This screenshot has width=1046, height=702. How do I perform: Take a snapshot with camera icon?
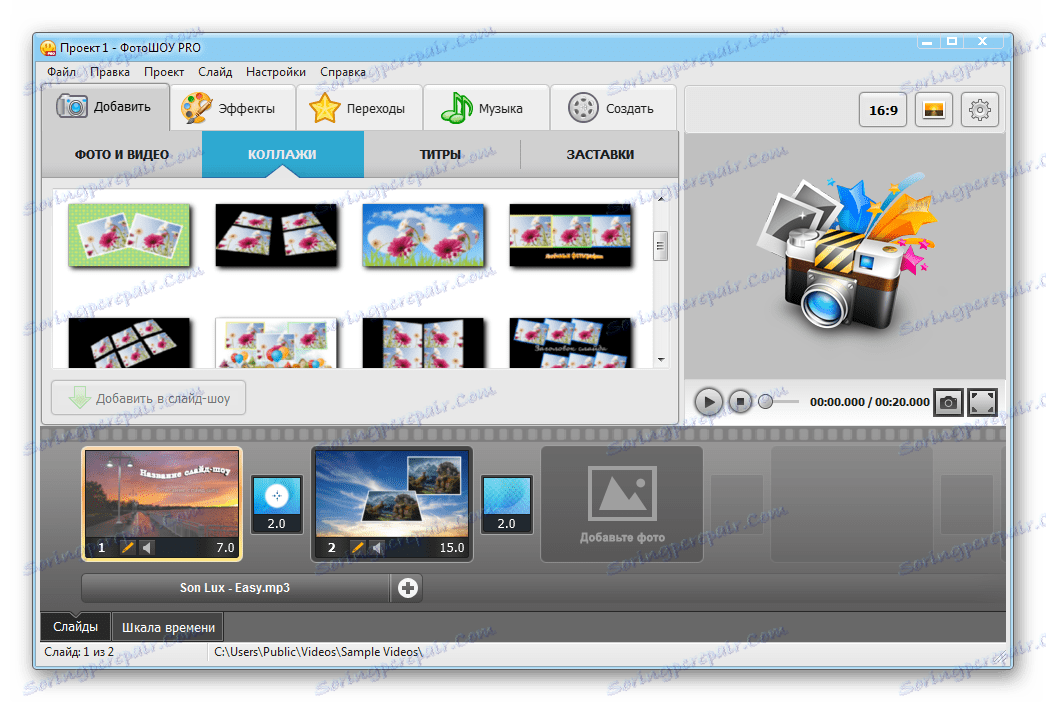point(948,402)
